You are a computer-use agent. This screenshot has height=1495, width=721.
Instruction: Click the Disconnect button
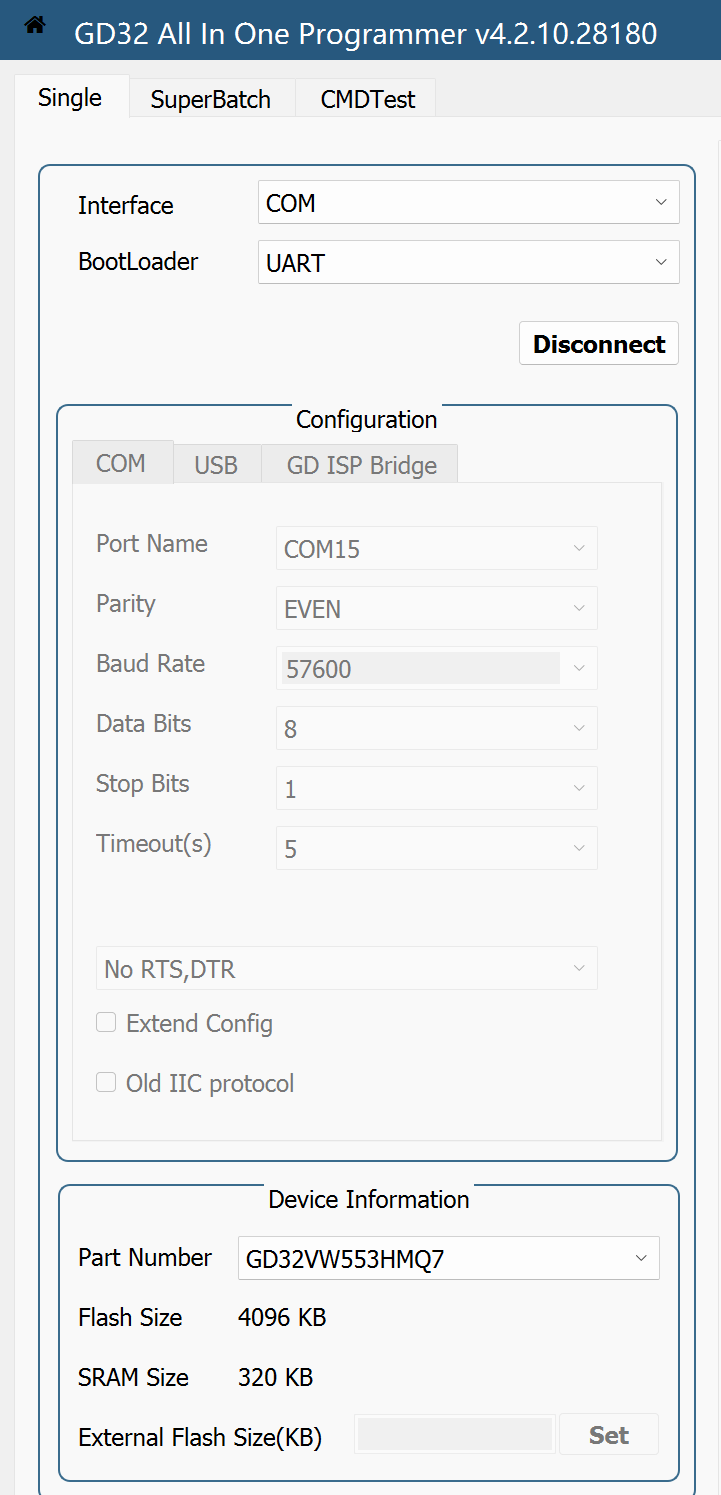pyautogui.click(x=599, y=344)
